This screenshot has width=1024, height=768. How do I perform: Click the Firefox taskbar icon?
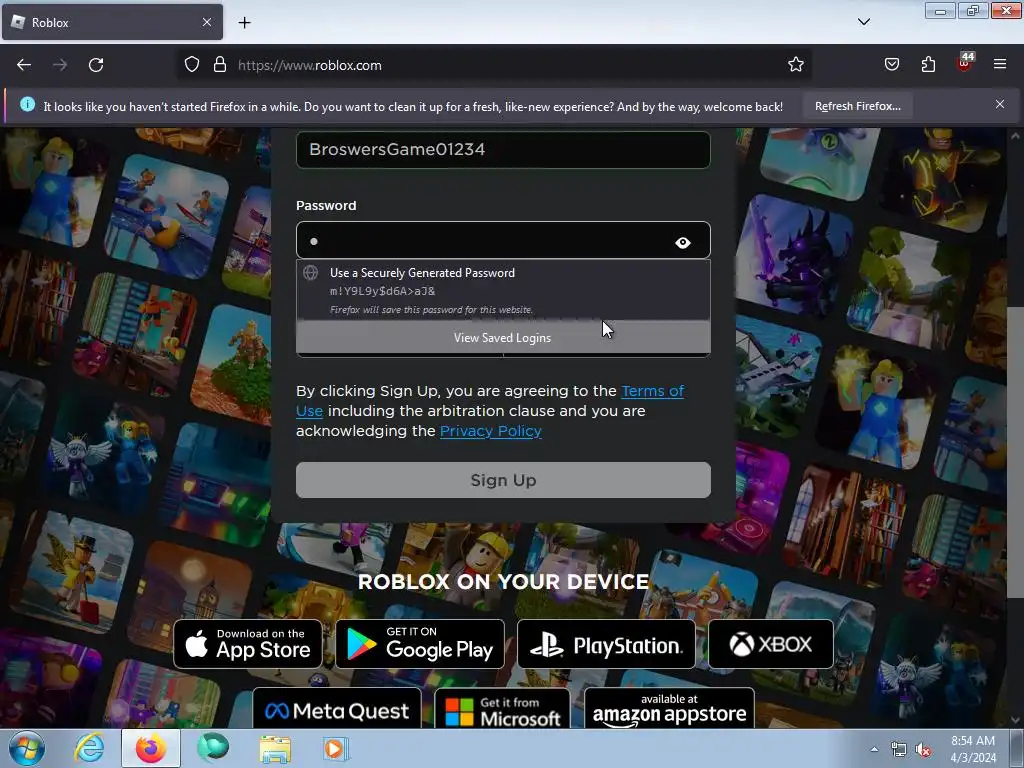(x=151, y=748)
